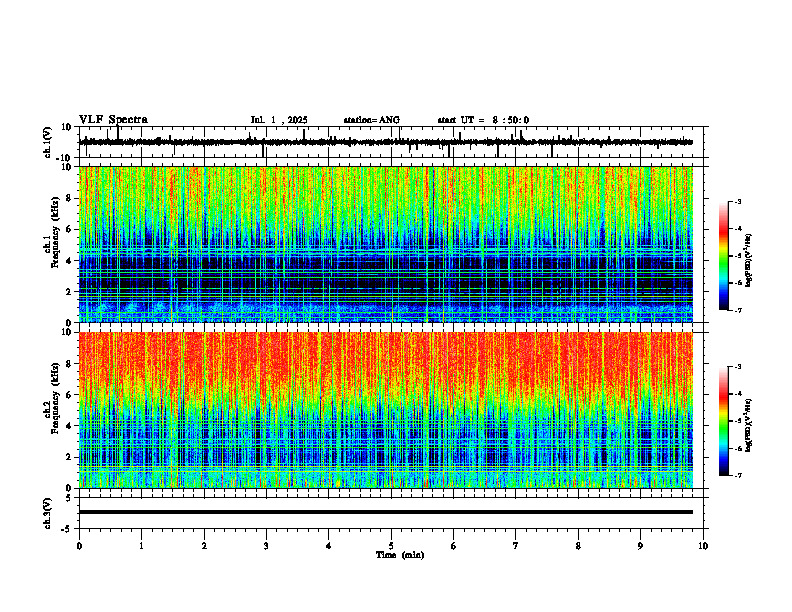Click the "-7" label below the ch.2 colorbar
The image size is (792, 612).
[737, 475]
